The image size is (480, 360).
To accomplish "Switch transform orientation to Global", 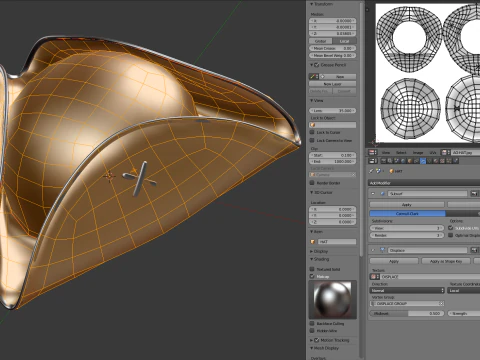I will (x=321, y=41).
